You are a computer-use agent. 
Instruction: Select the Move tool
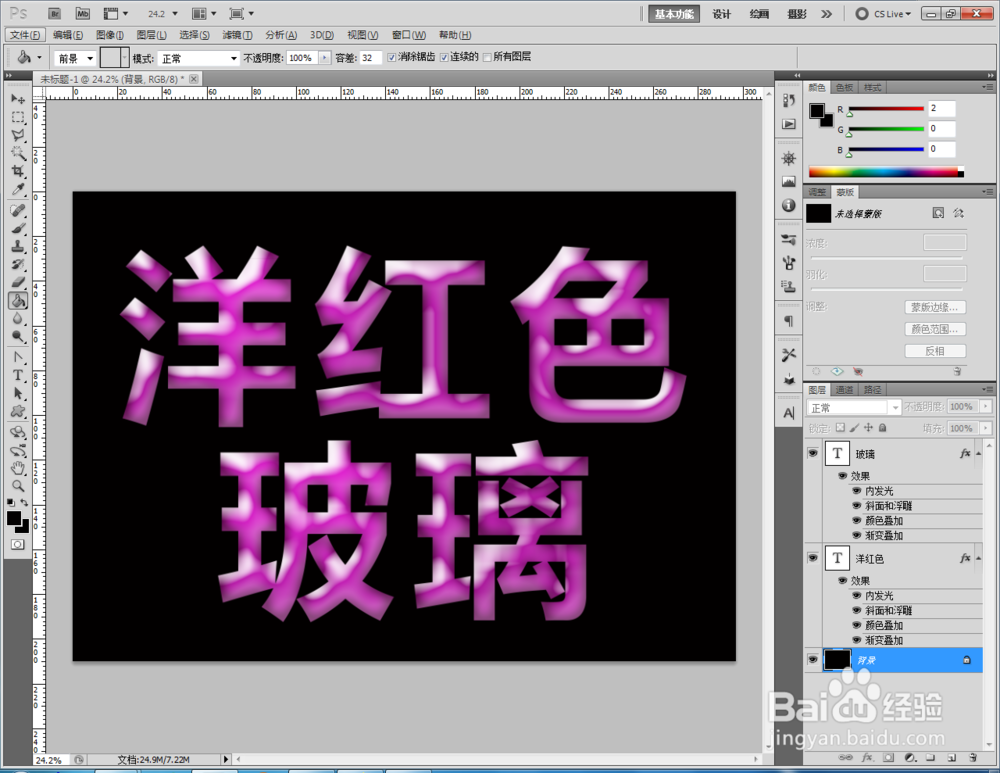pos(18,99)
